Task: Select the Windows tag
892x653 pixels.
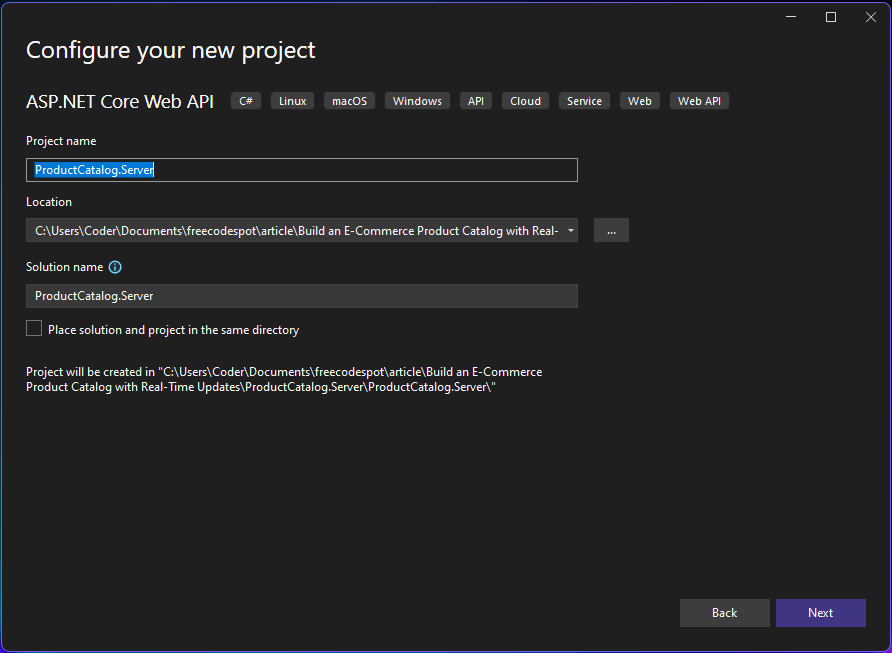Action: coord(417,101)
